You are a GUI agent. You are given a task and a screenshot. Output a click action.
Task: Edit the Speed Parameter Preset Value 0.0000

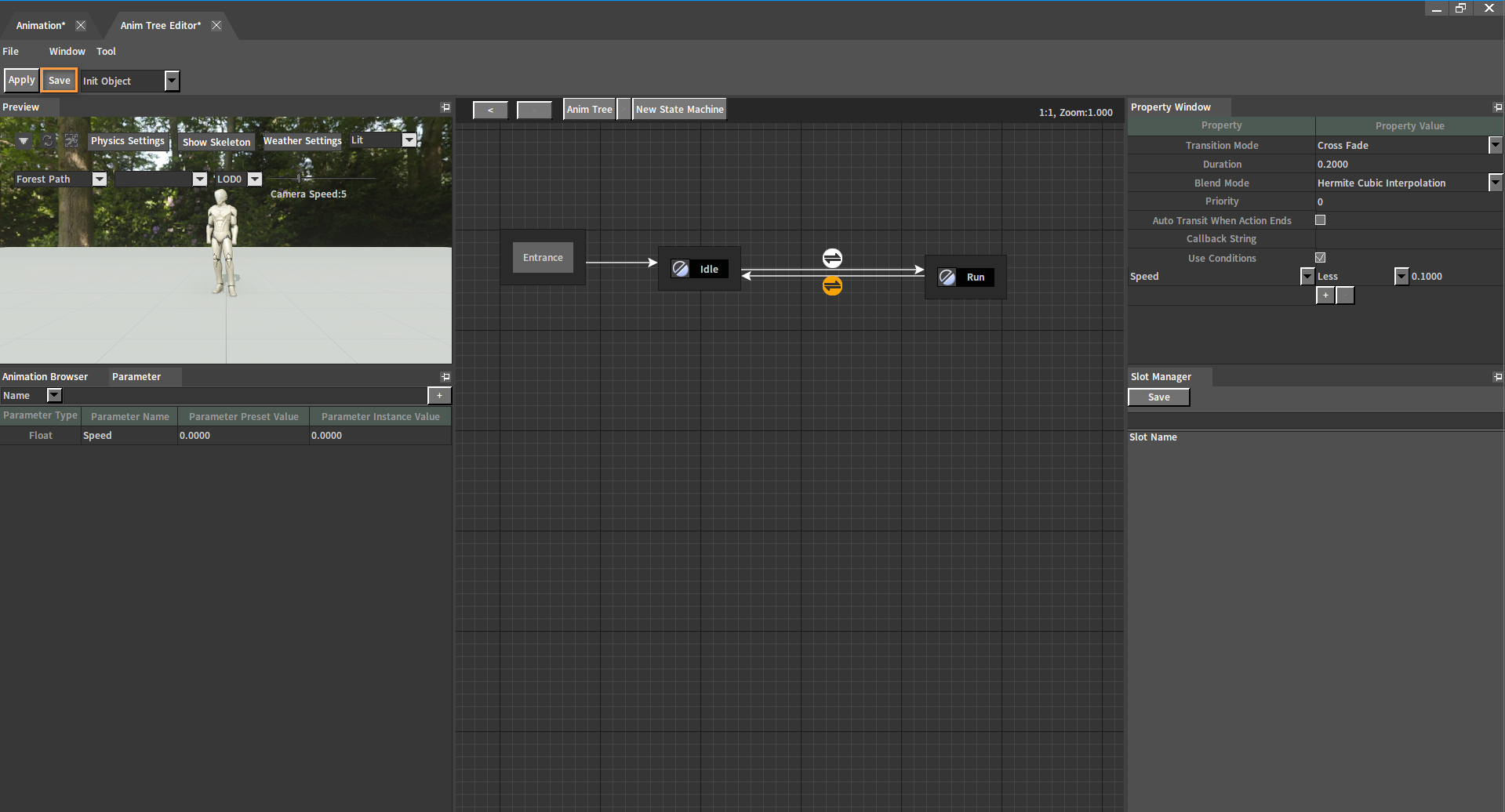coord(244,436)
